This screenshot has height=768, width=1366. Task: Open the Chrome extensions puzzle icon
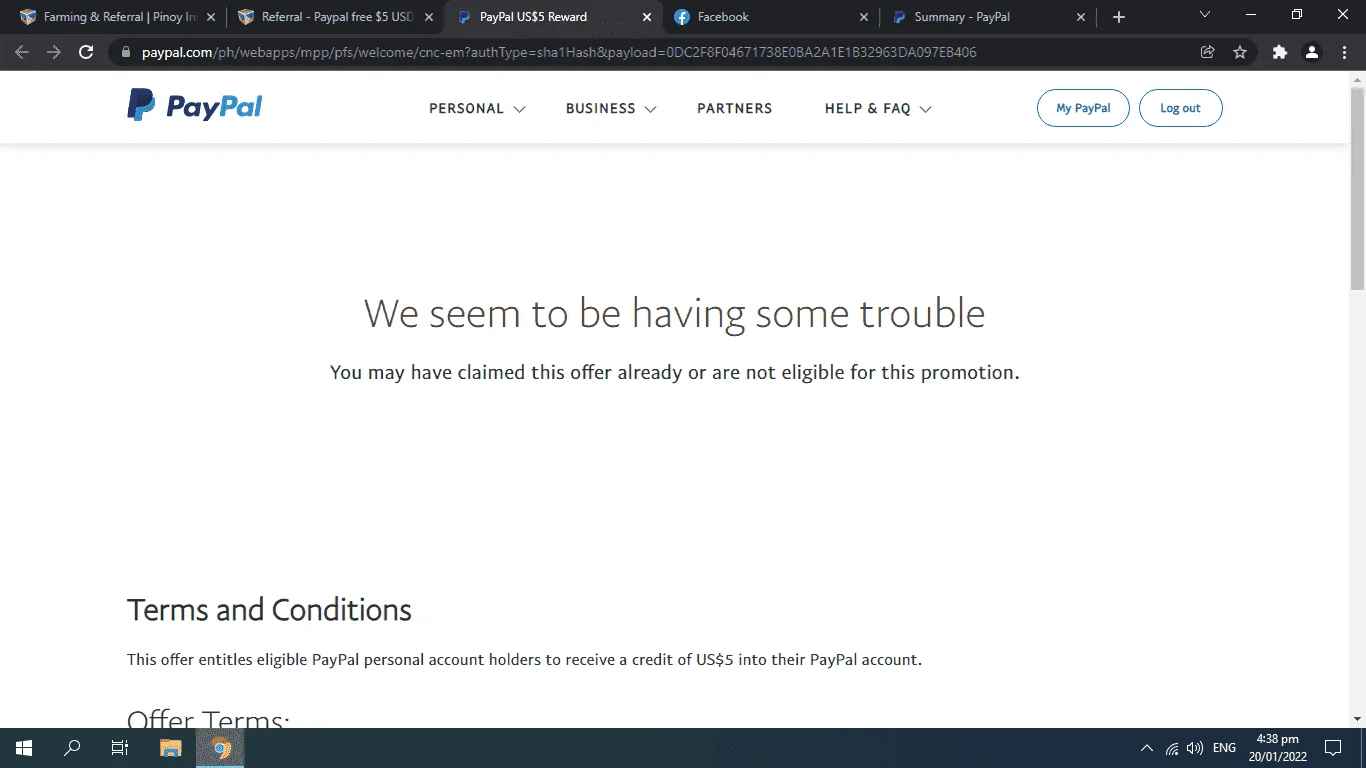click(1280, 52)
